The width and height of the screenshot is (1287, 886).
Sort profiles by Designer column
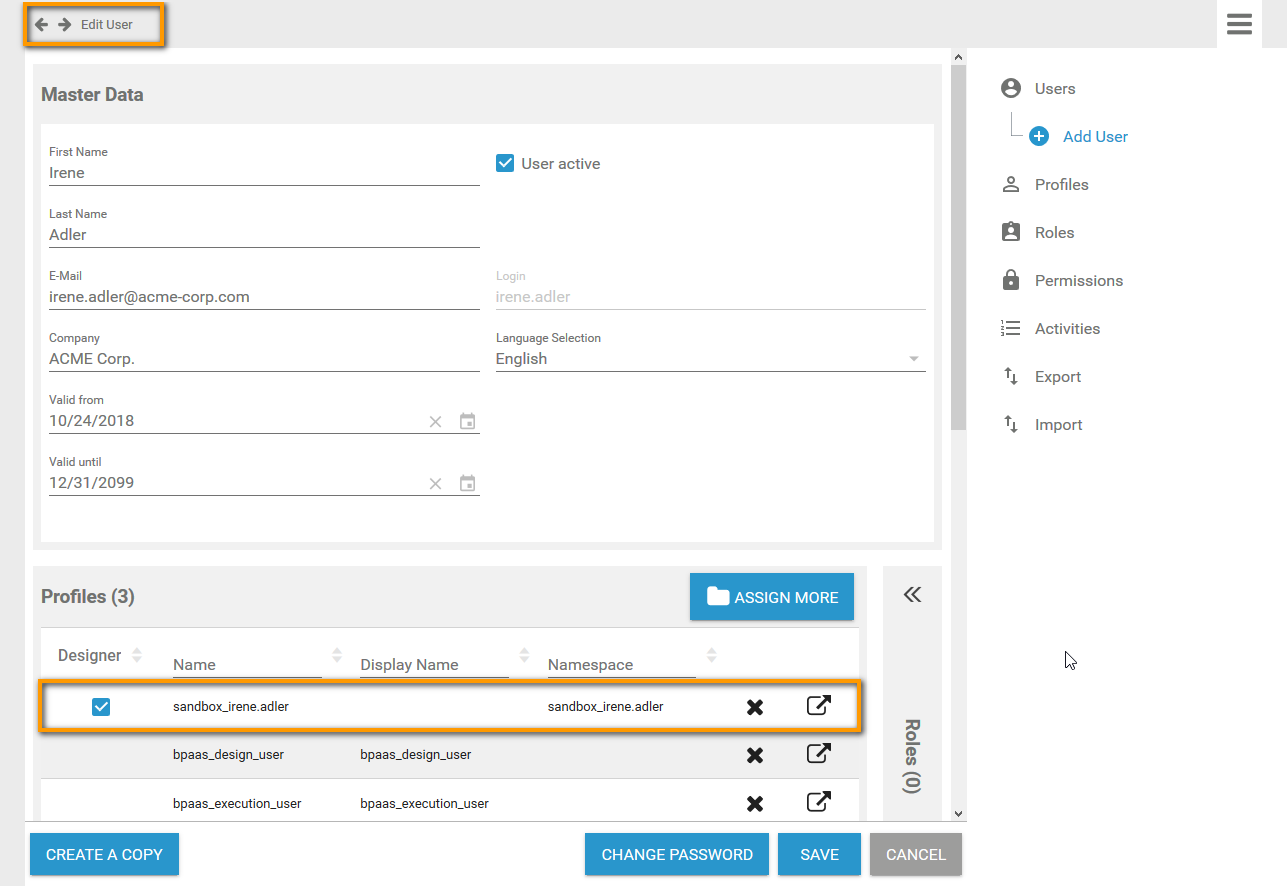tap(137, 656)
